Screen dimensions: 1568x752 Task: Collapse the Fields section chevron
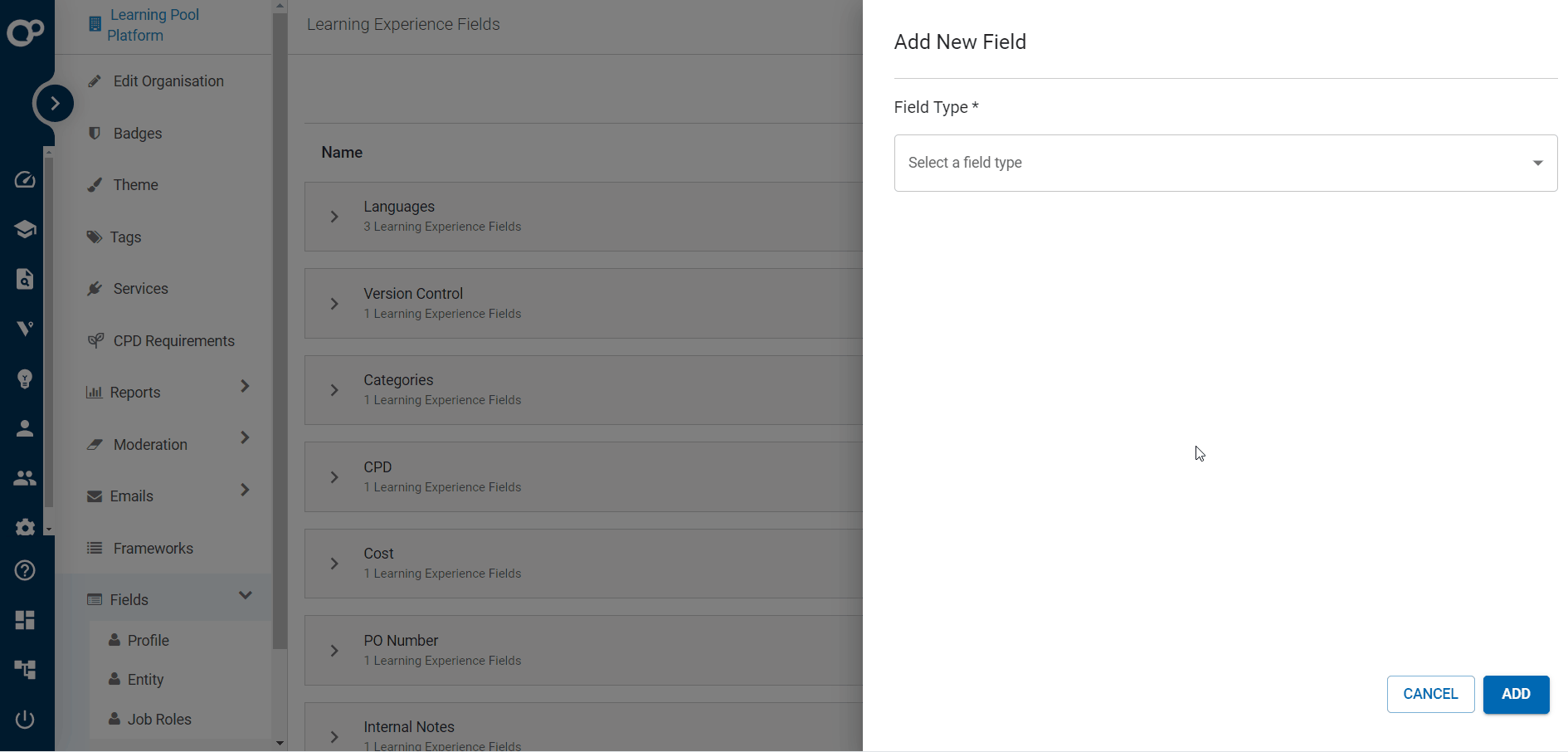(245, 595)
